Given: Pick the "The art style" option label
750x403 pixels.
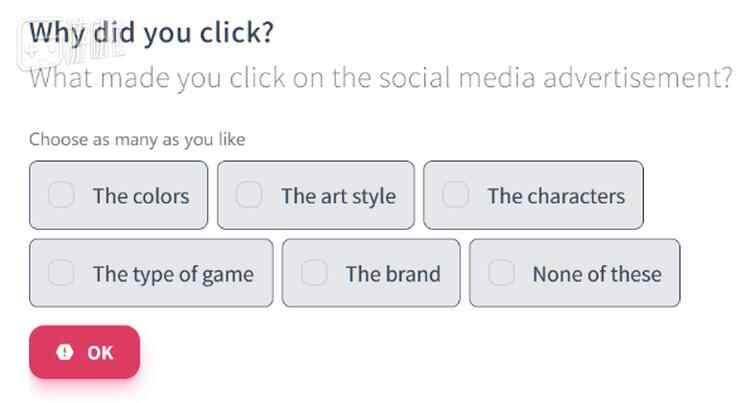Looking at the screenshot, I should pos(338,196).
